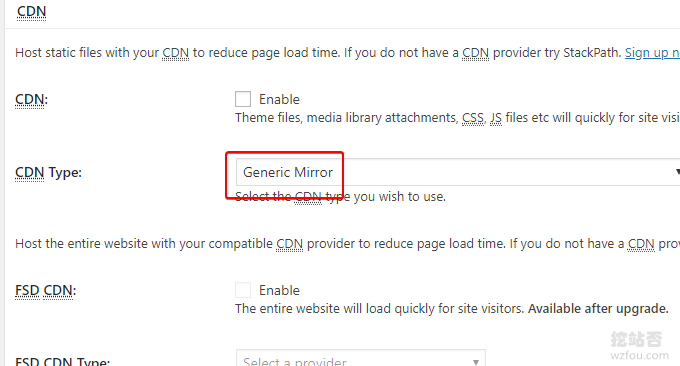Click the Available after upgrade notice
The image size is (680, 366).
click(x=598, y=308)
